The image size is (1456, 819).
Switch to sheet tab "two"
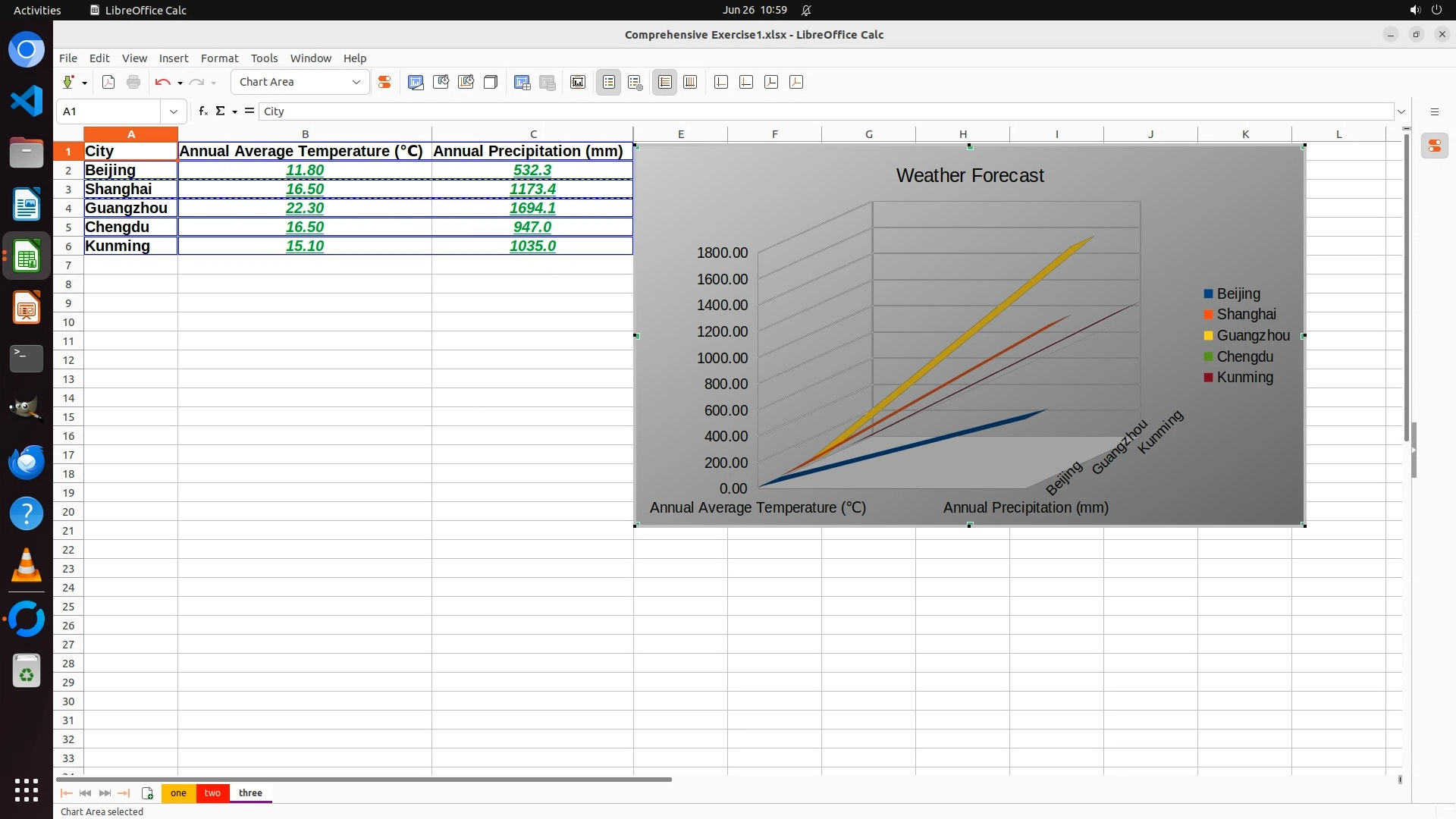click(x=212, y=793)
